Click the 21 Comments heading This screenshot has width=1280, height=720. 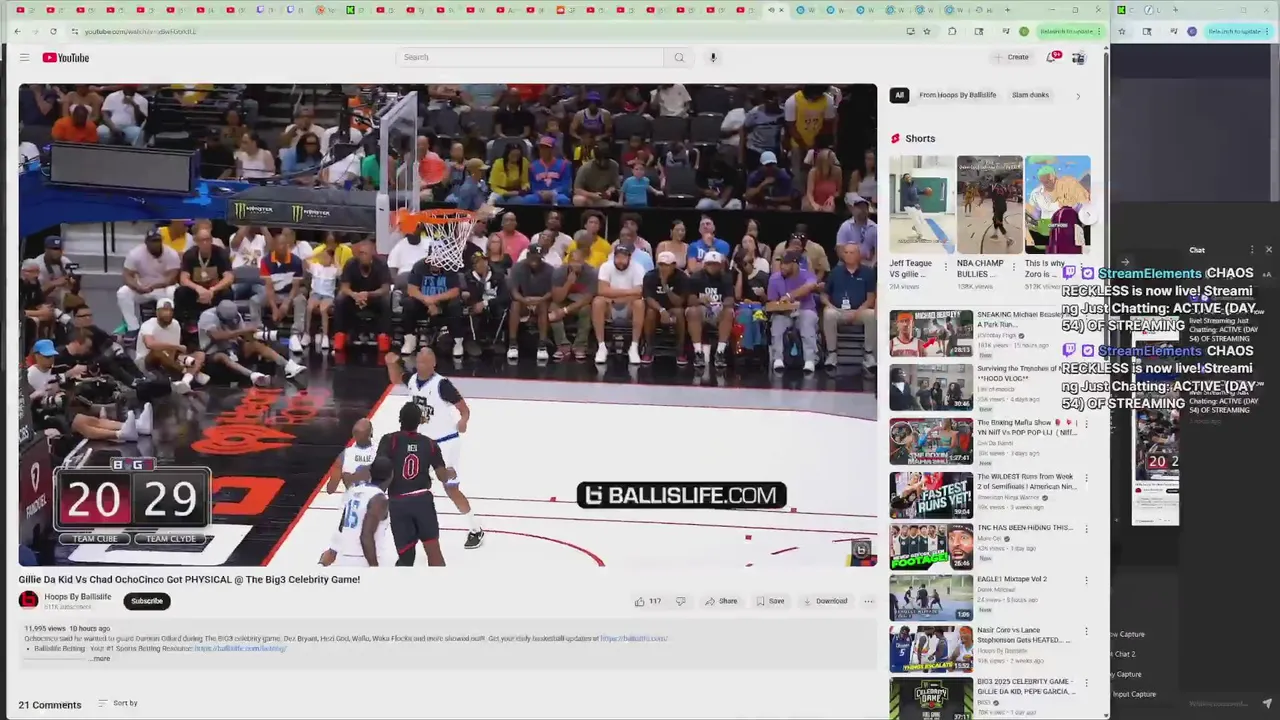(x=49, y=705)
